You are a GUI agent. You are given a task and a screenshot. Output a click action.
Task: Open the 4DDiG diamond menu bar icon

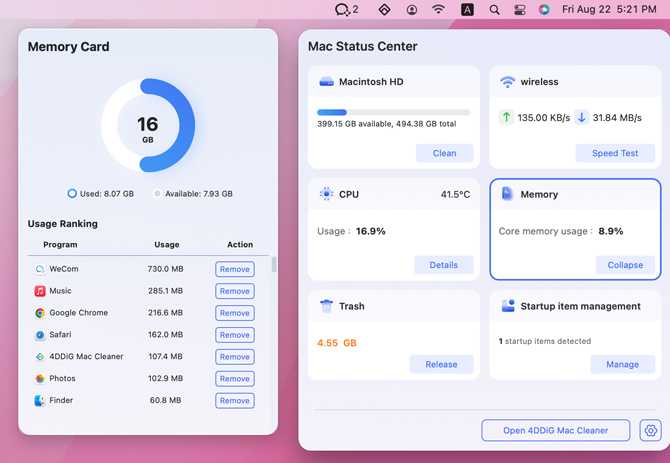[384, 9]
